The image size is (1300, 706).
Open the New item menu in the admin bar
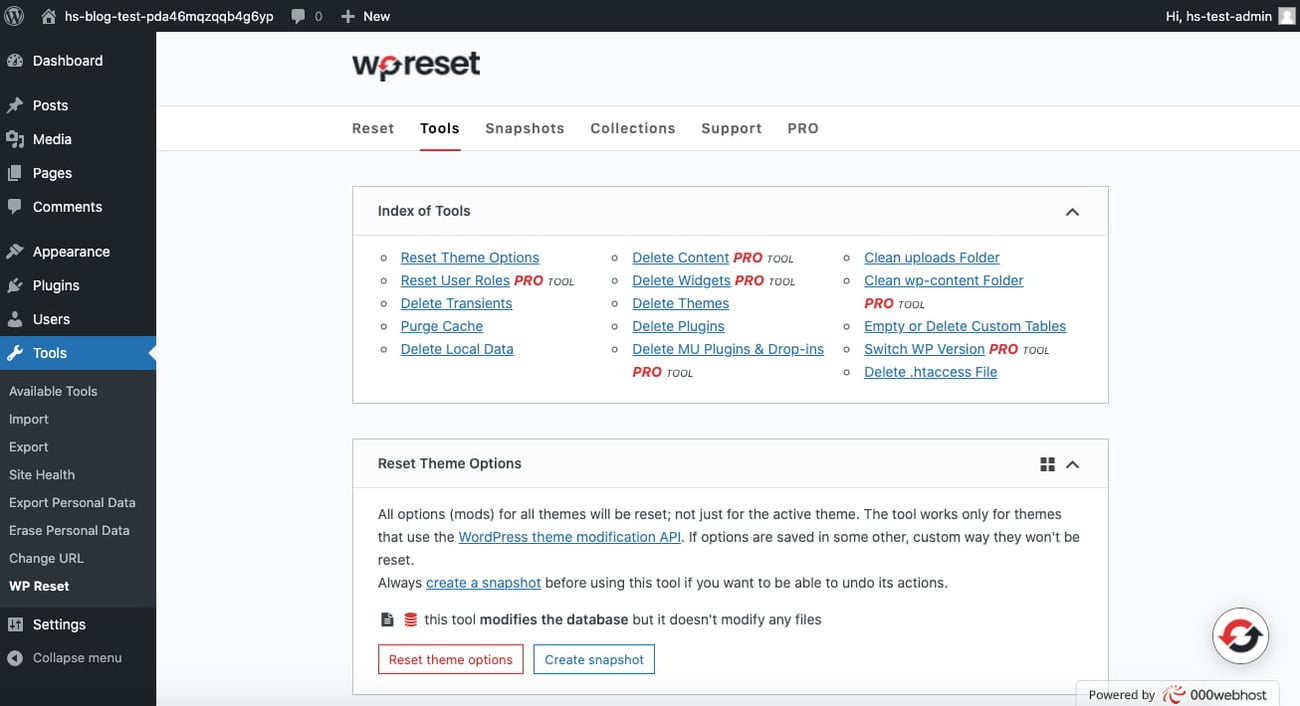click(365, 15)
